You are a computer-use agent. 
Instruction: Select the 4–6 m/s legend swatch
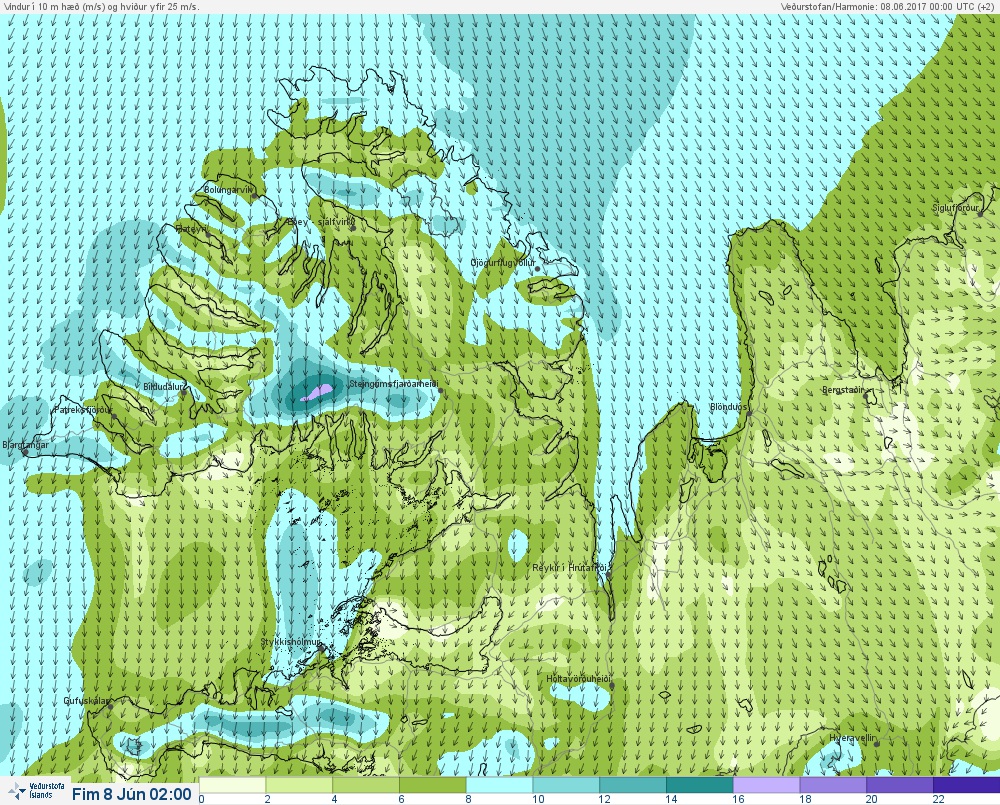366,785
